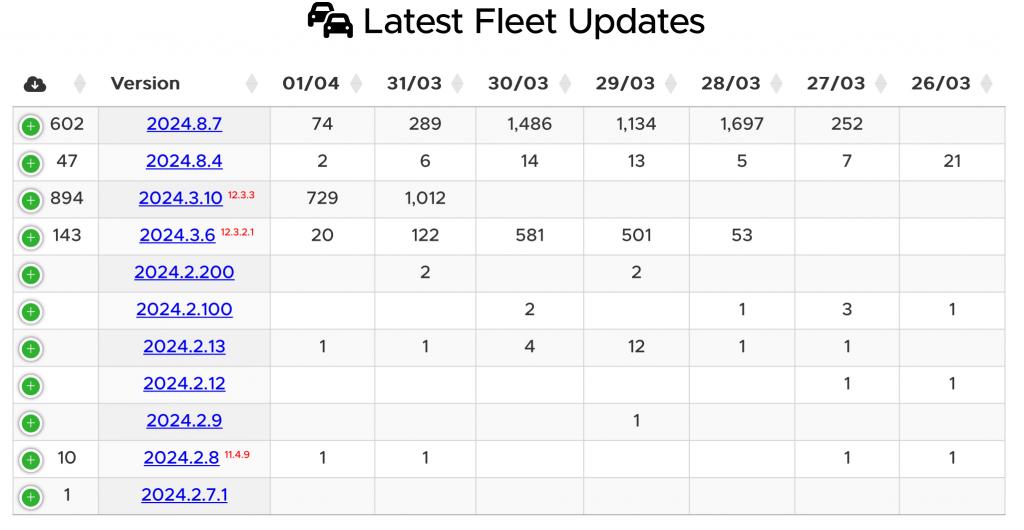This screenshot has height=530, width=1024.
Task: Click green plus icon beside 2024.2.13
Action: coord(31,348)
